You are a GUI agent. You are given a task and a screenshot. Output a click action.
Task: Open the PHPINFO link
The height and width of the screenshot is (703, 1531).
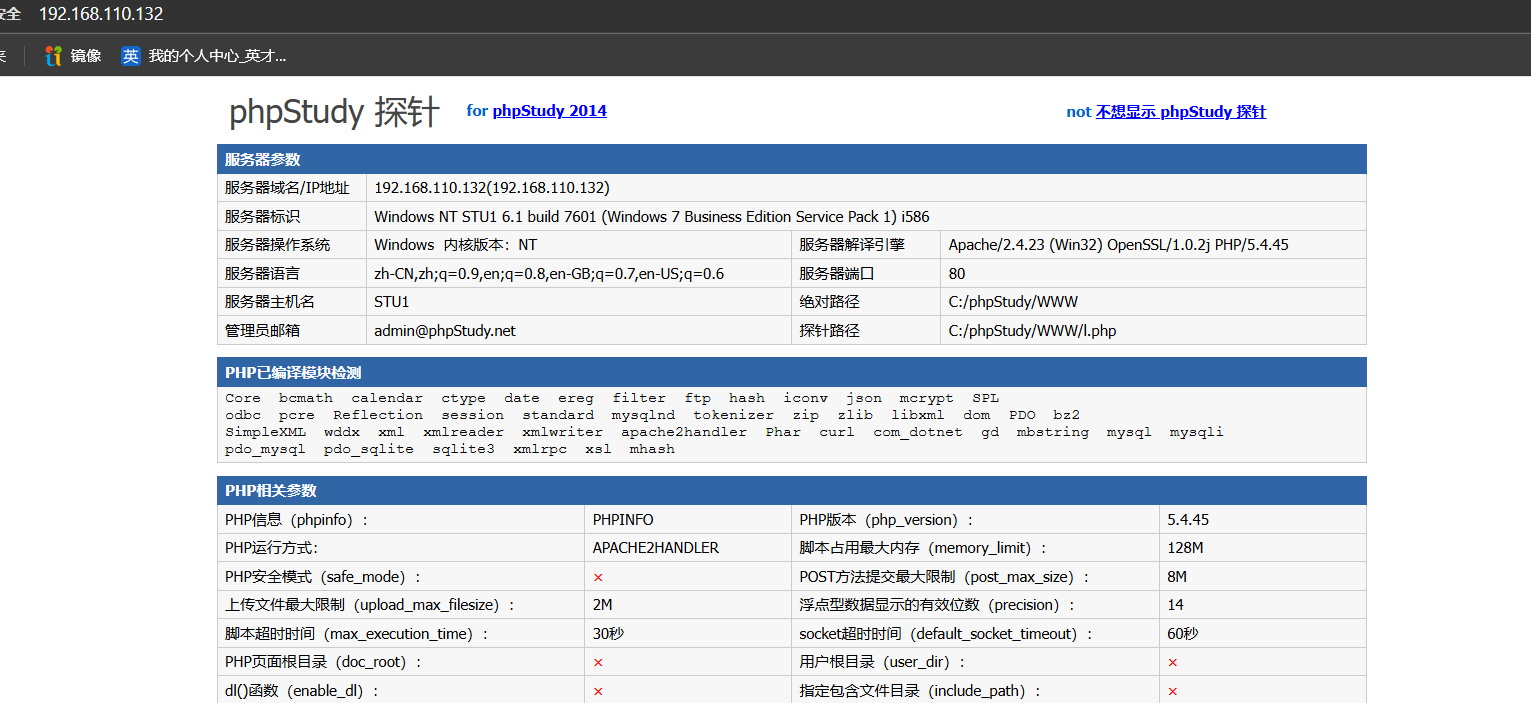[x=623, y=520]
